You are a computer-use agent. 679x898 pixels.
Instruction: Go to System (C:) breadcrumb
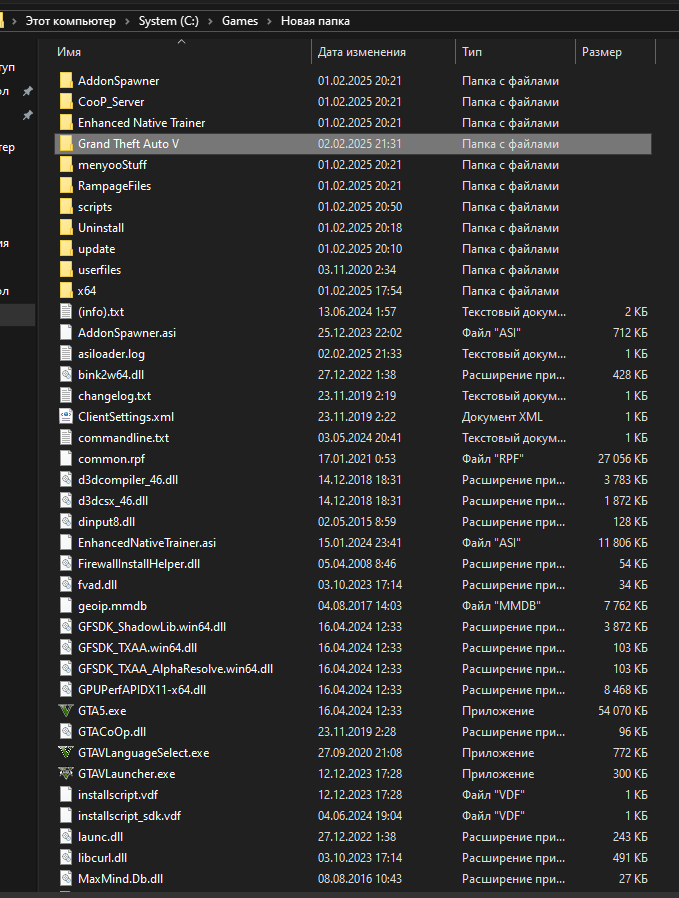(168, 21)
